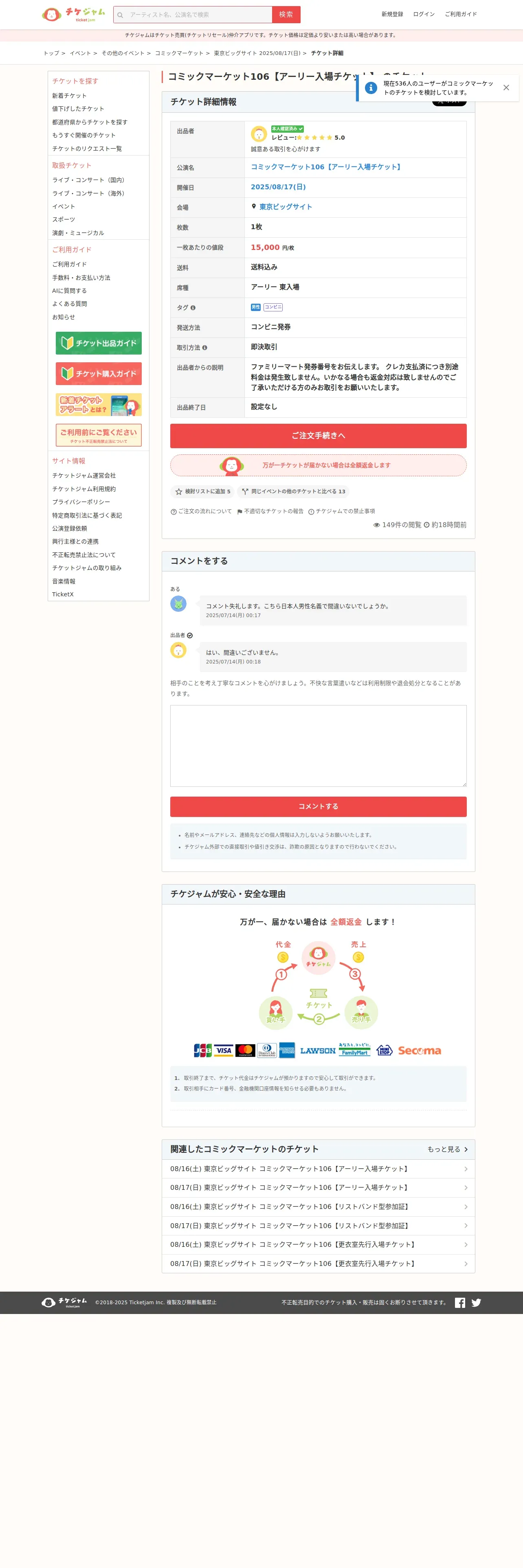Select 新着チケット in the sidebar

click(x=69, y=96)
